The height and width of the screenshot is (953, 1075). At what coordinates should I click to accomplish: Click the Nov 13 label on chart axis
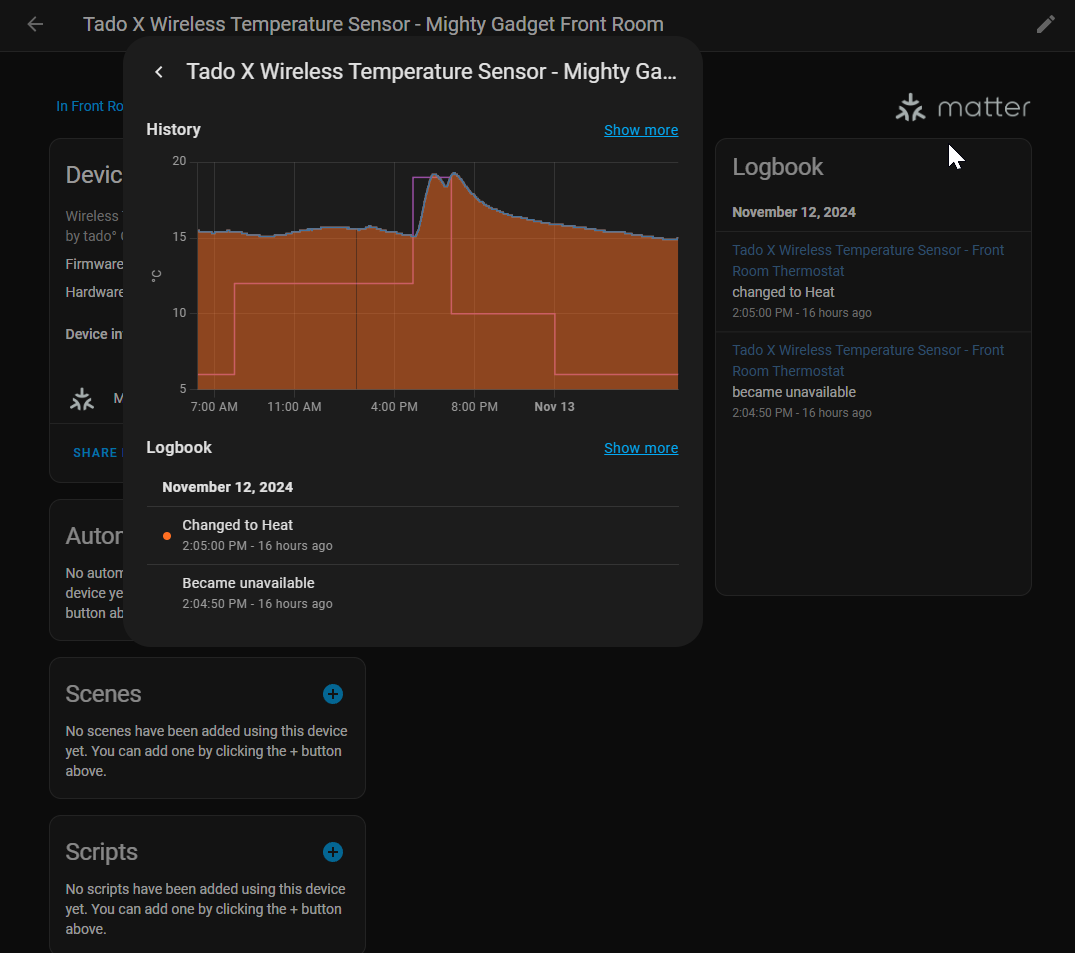click(x=554, y=407)
